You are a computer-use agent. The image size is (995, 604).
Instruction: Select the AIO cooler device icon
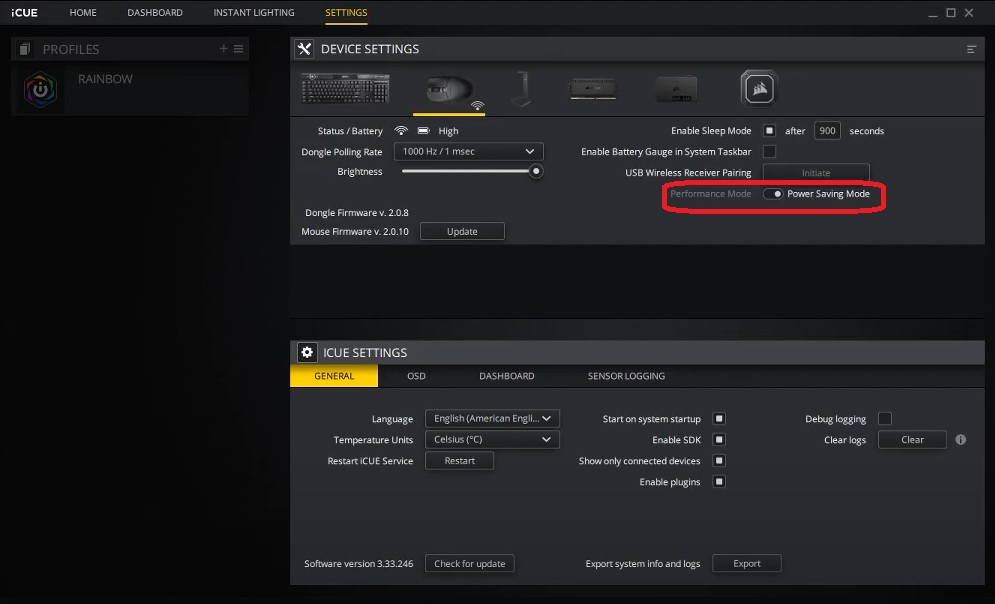[x=758, y=88]
